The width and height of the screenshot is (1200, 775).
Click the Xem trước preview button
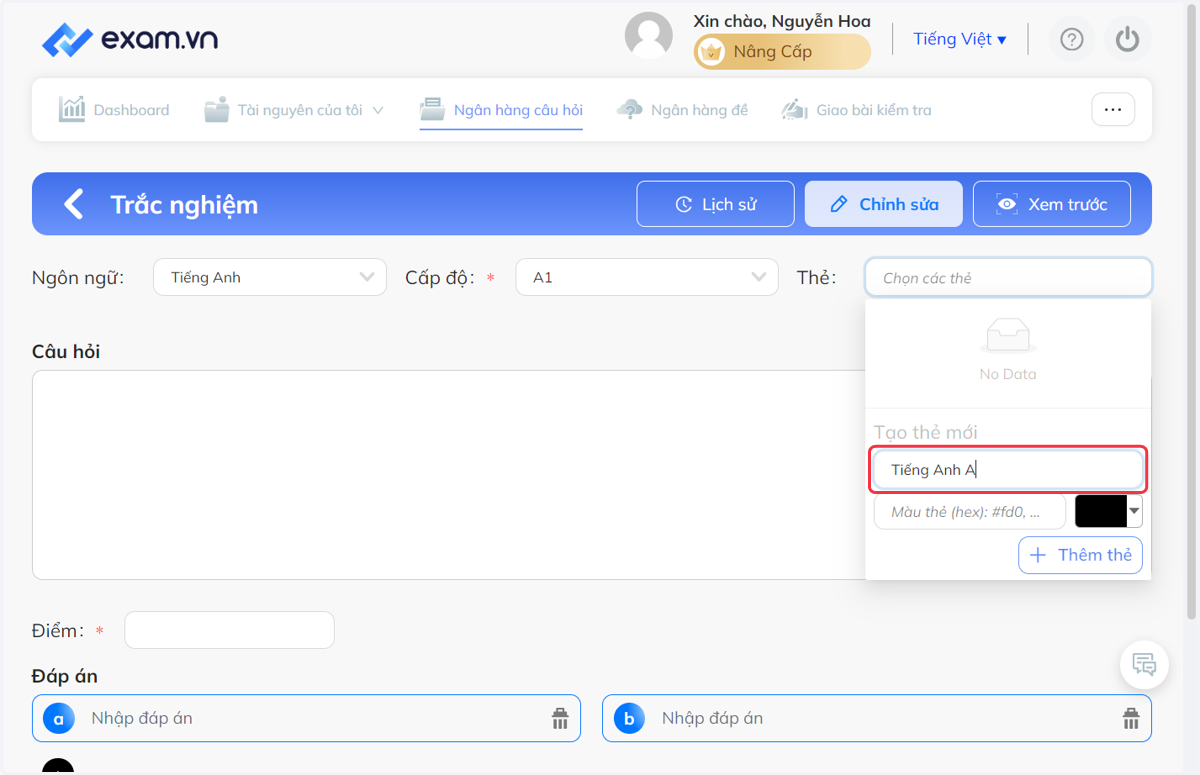coord(1052,204)
